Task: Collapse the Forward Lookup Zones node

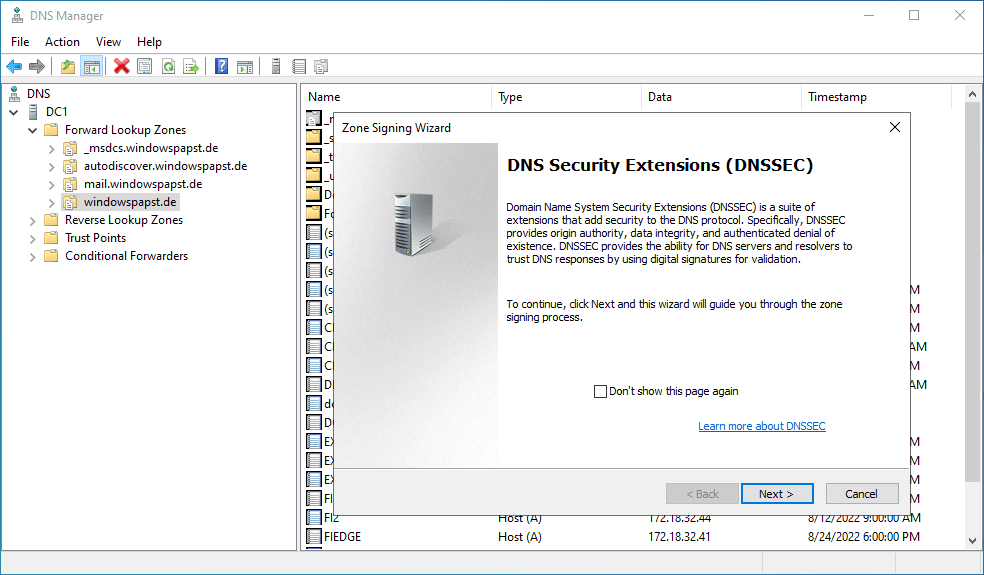Action: point(34,130)
